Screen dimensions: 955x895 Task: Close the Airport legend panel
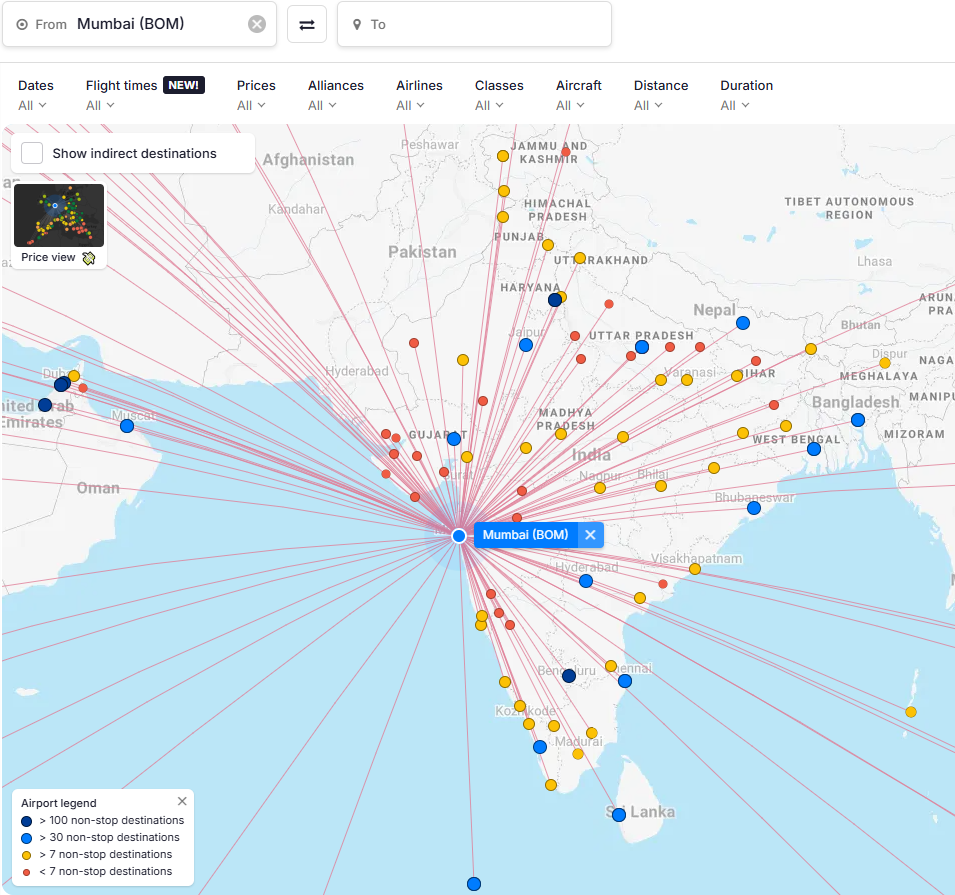pos(182,801)
